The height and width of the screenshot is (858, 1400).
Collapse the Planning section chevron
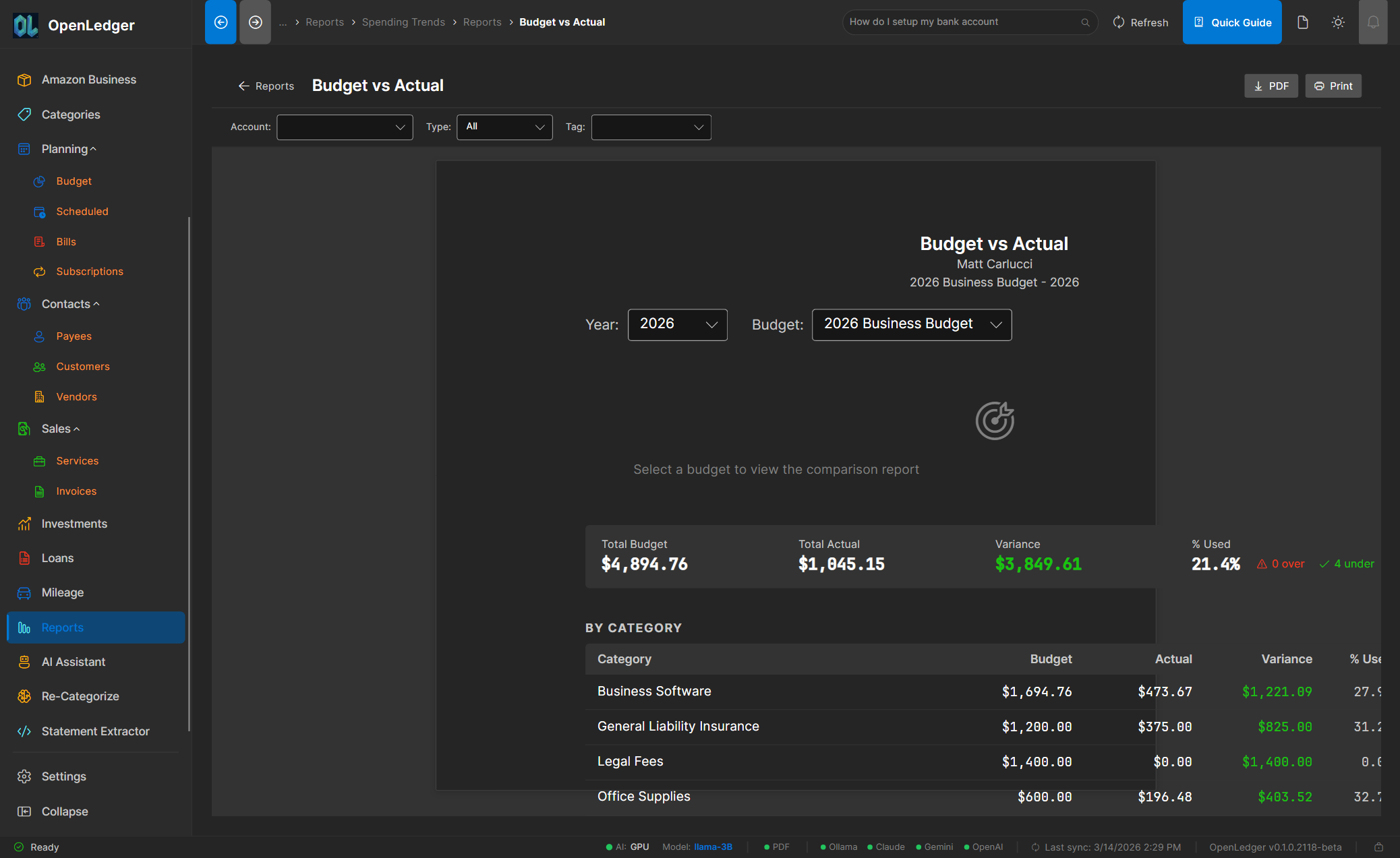(93, 148)
